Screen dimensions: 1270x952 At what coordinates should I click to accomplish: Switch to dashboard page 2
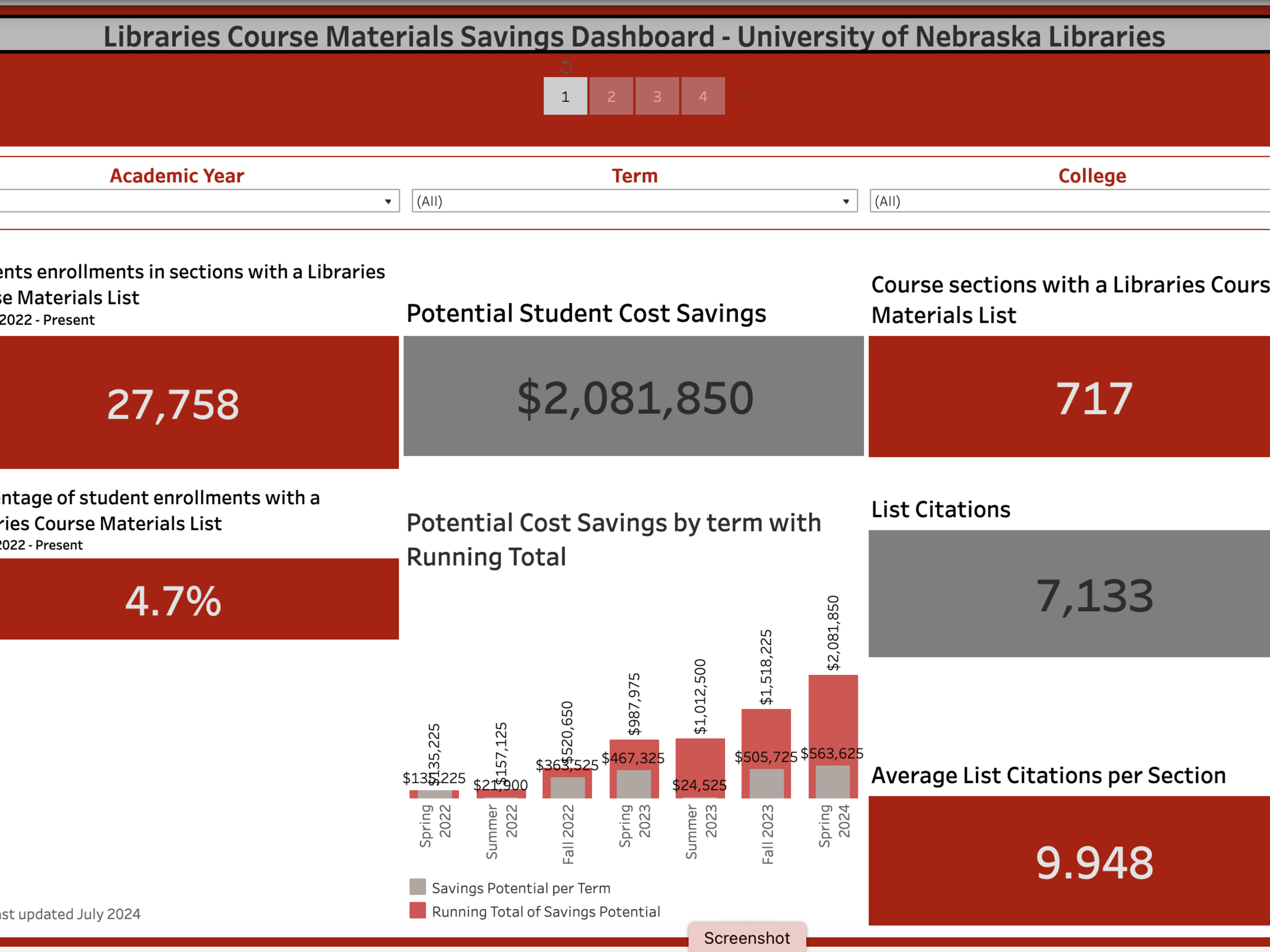(611, 96)
